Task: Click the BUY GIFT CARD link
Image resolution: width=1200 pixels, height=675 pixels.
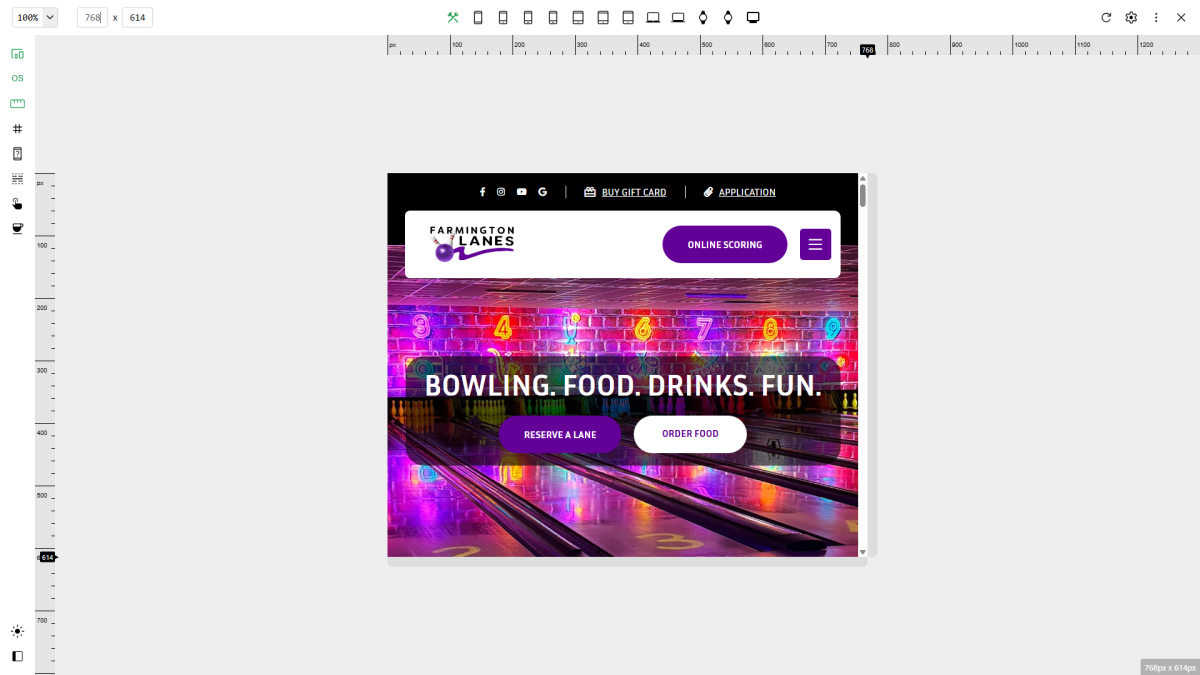Action: 633,192
